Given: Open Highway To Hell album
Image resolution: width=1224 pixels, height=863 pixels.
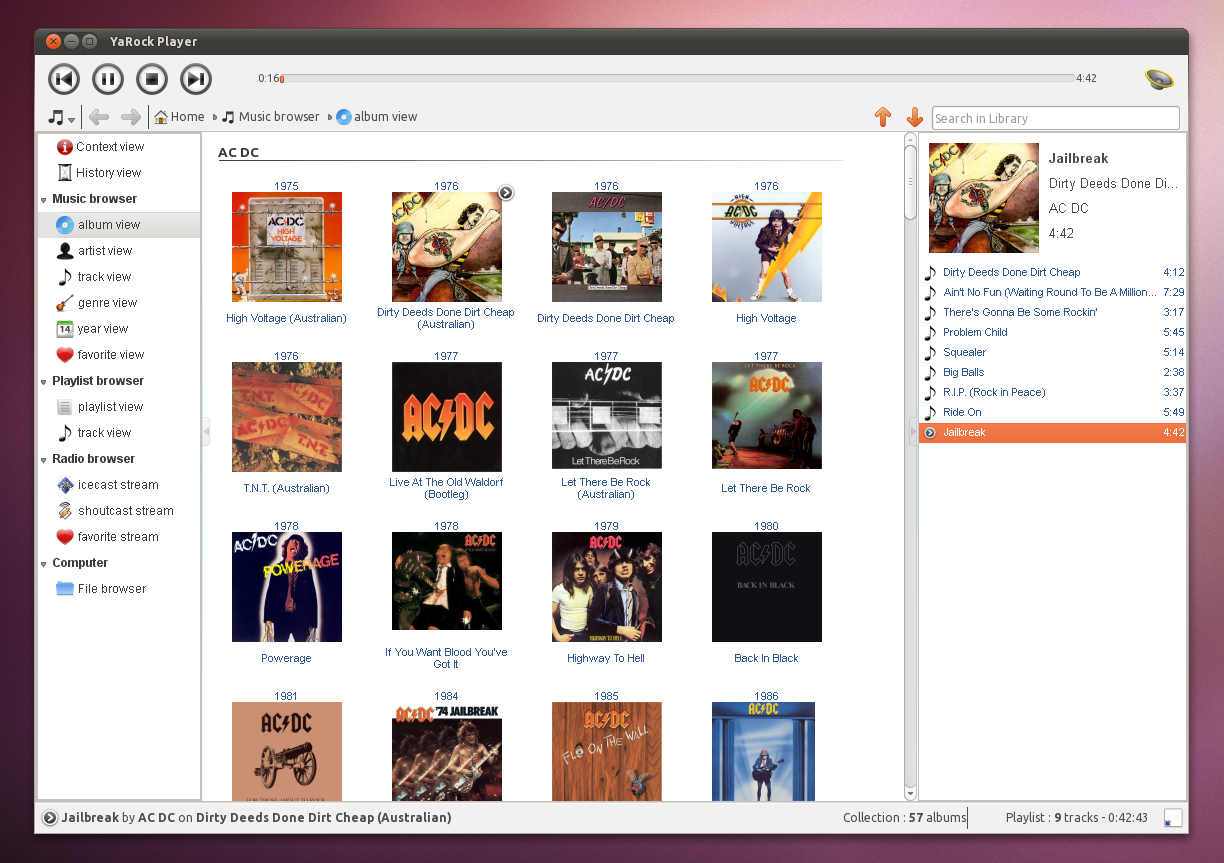Looking at the screenshot, I should point(606,587).
